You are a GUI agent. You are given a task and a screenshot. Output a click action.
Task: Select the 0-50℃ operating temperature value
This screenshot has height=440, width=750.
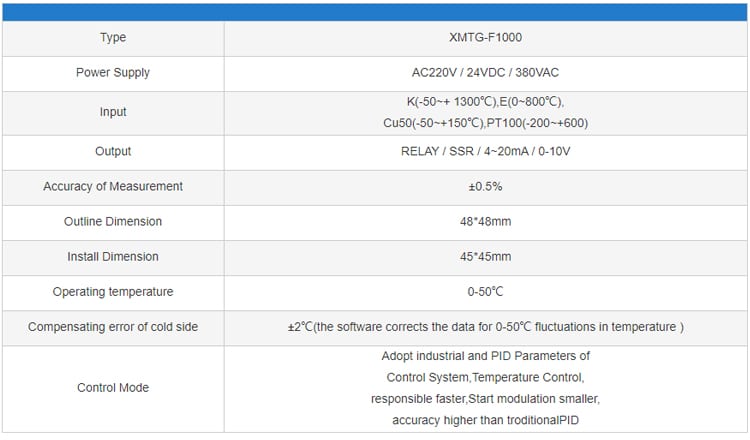coord(485,292)
